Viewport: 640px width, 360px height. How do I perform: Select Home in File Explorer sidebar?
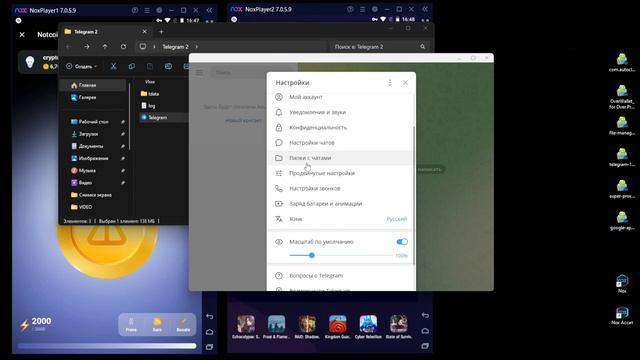(x=93, y=85)
